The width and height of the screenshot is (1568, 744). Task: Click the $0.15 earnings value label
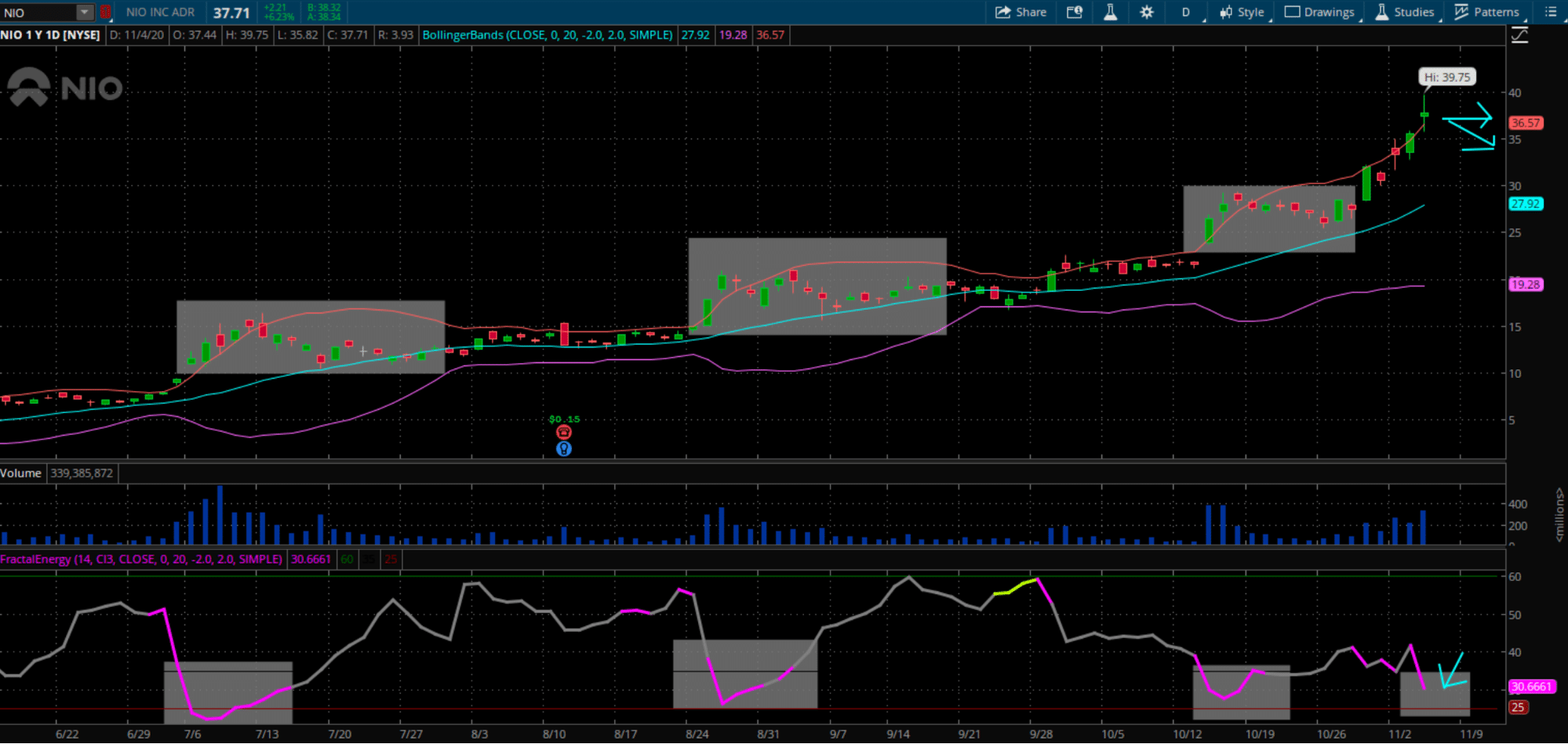coord(564,419)
